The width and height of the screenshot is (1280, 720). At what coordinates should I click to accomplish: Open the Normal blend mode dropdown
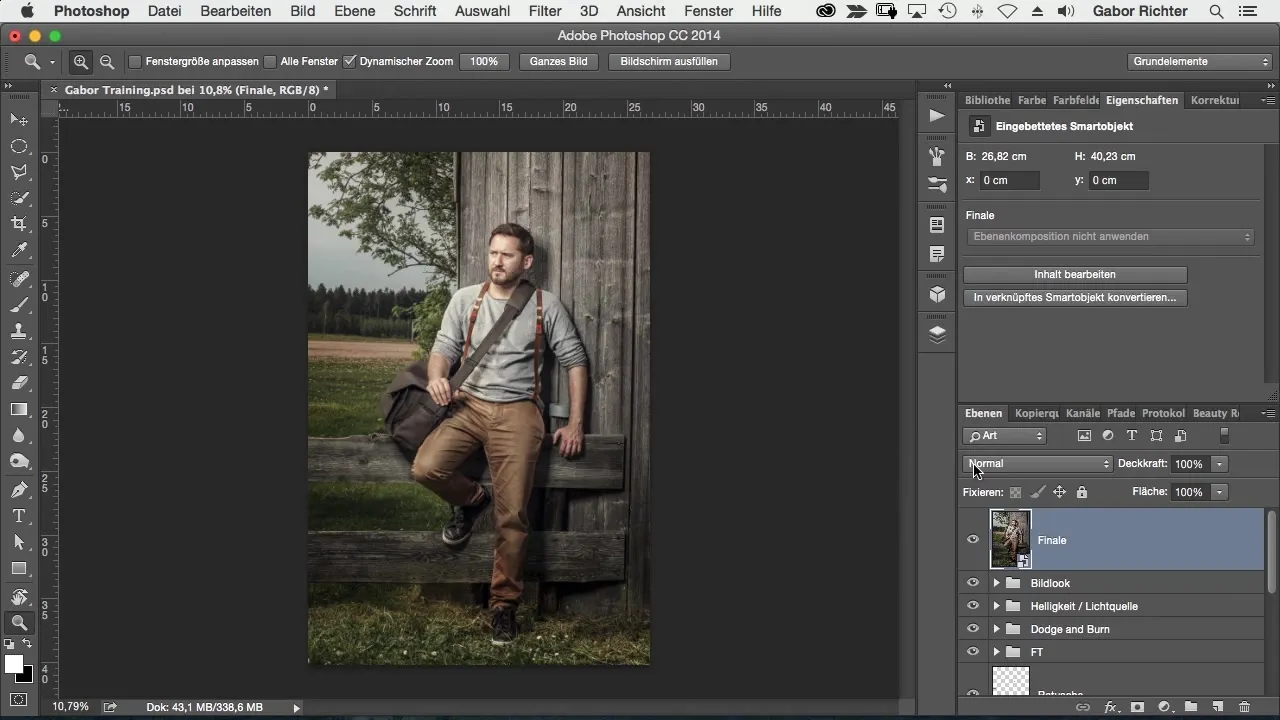pos(1038,464)
